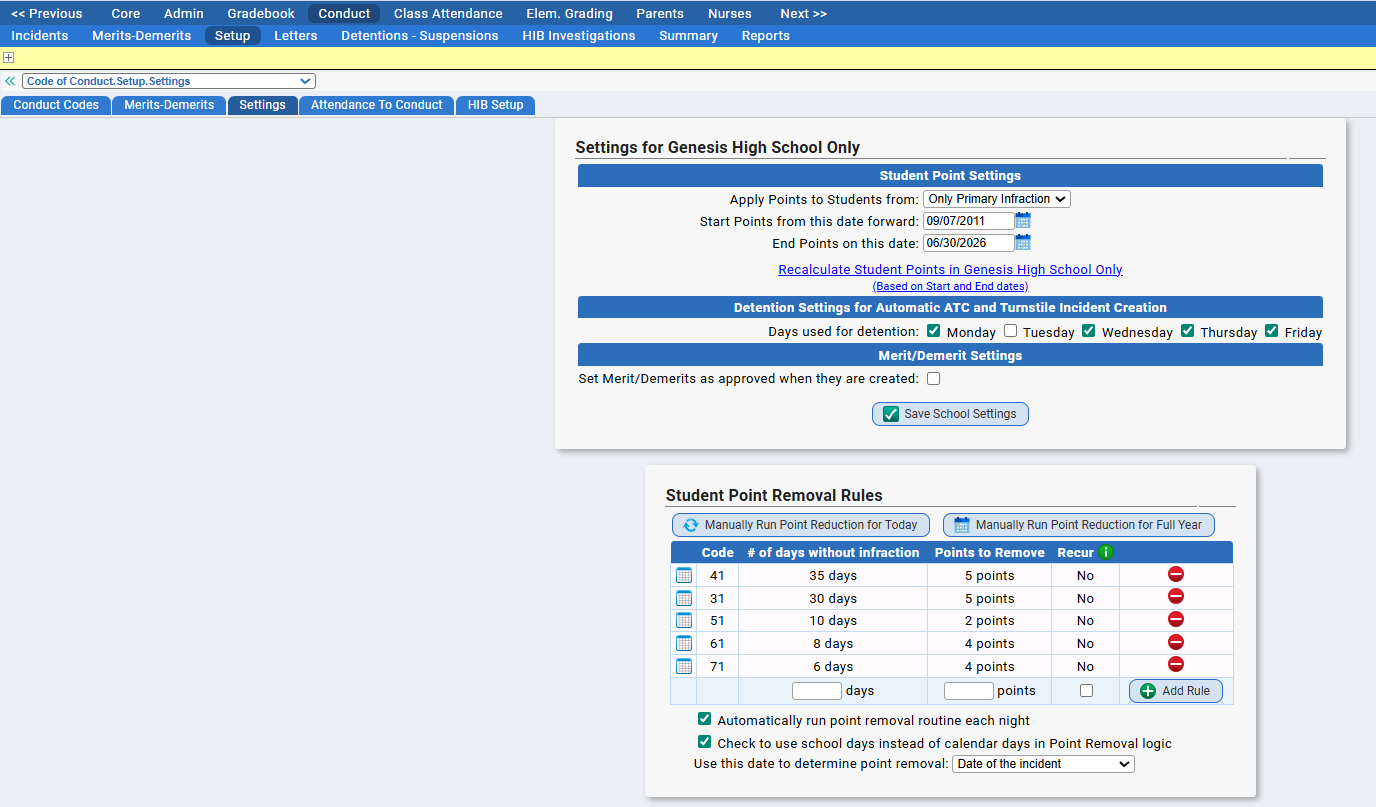Viewport: 1376px width, 807px height.
Task: Switch to the Merits-Demerits tab beside Conduct Codes
Action: (x=169, y=105)
